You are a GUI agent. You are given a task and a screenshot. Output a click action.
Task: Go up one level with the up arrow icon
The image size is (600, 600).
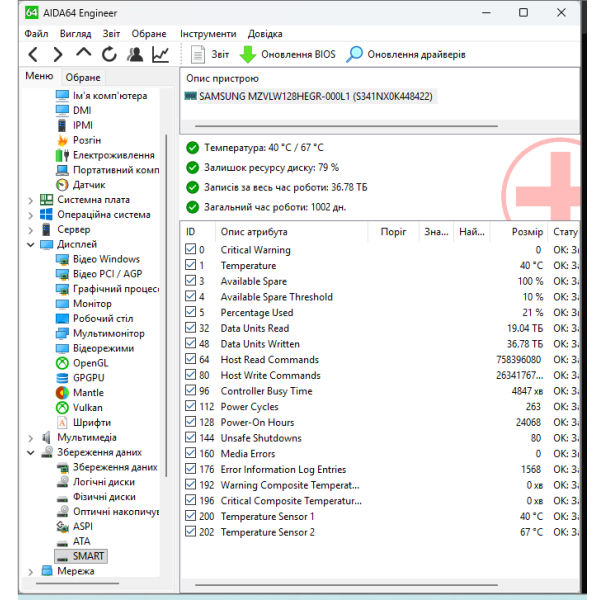[x=83, y=53]
